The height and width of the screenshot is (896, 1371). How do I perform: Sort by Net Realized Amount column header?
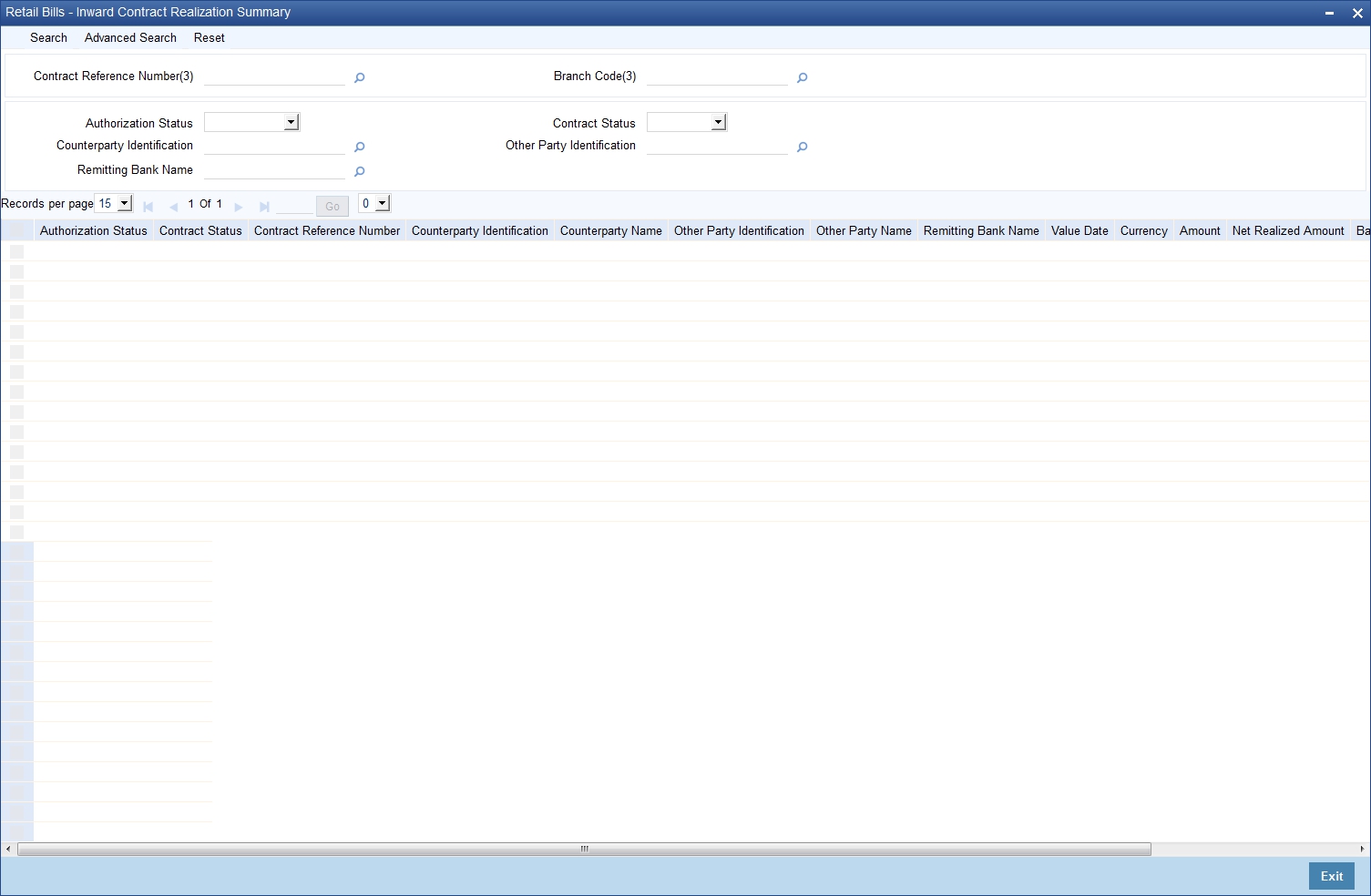click(1288, 231)
